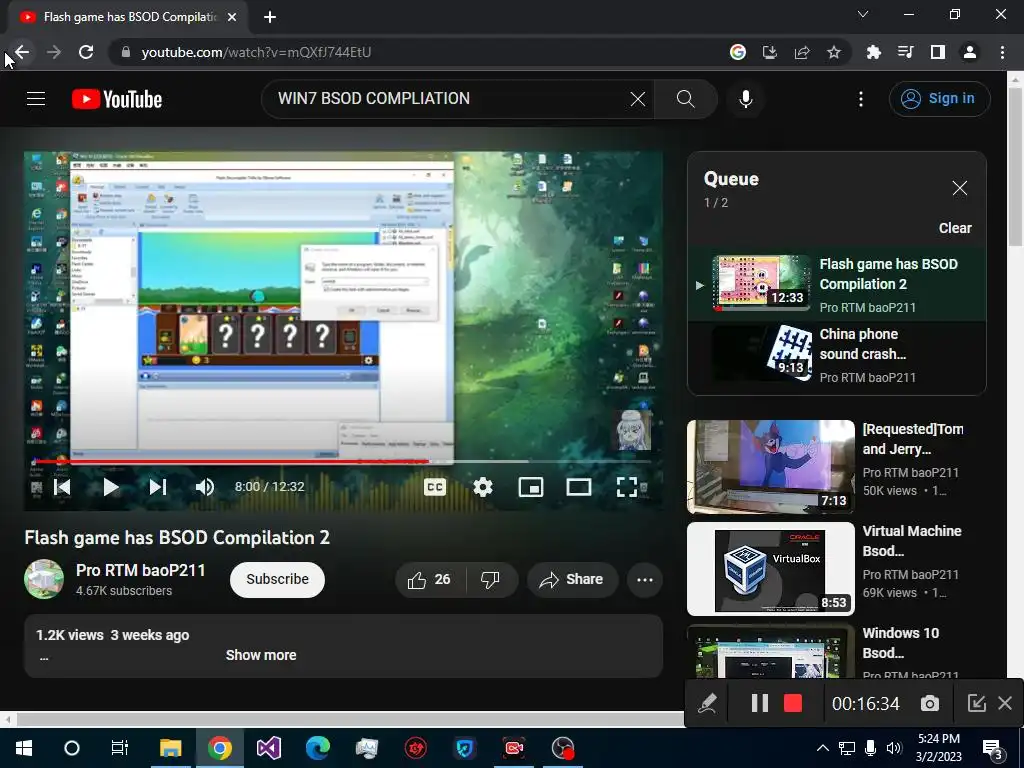Open Google icon in address bar
This screenshot has height=768, width=1024.
click(738, 52)
